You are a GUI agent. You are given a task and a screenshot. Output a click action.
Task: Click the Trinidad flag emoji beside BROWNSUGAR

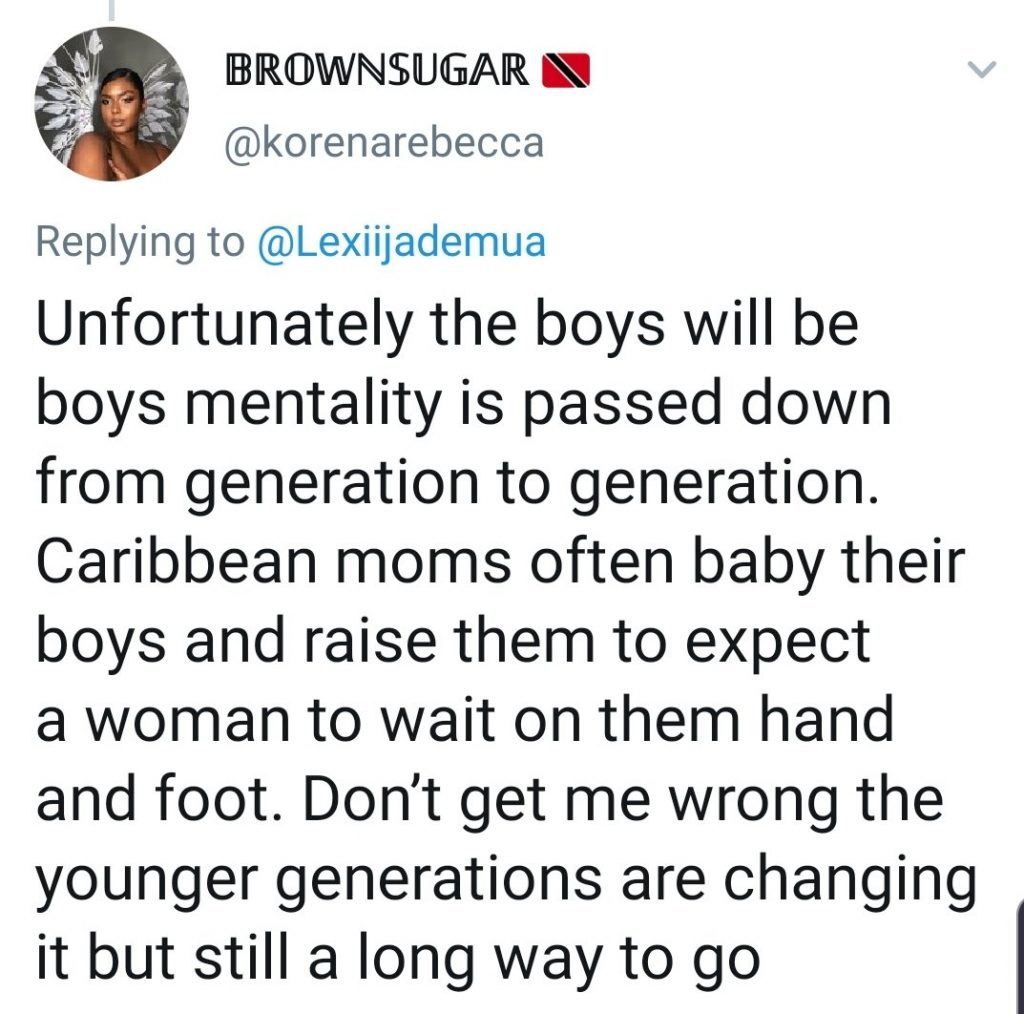point(566,71)
